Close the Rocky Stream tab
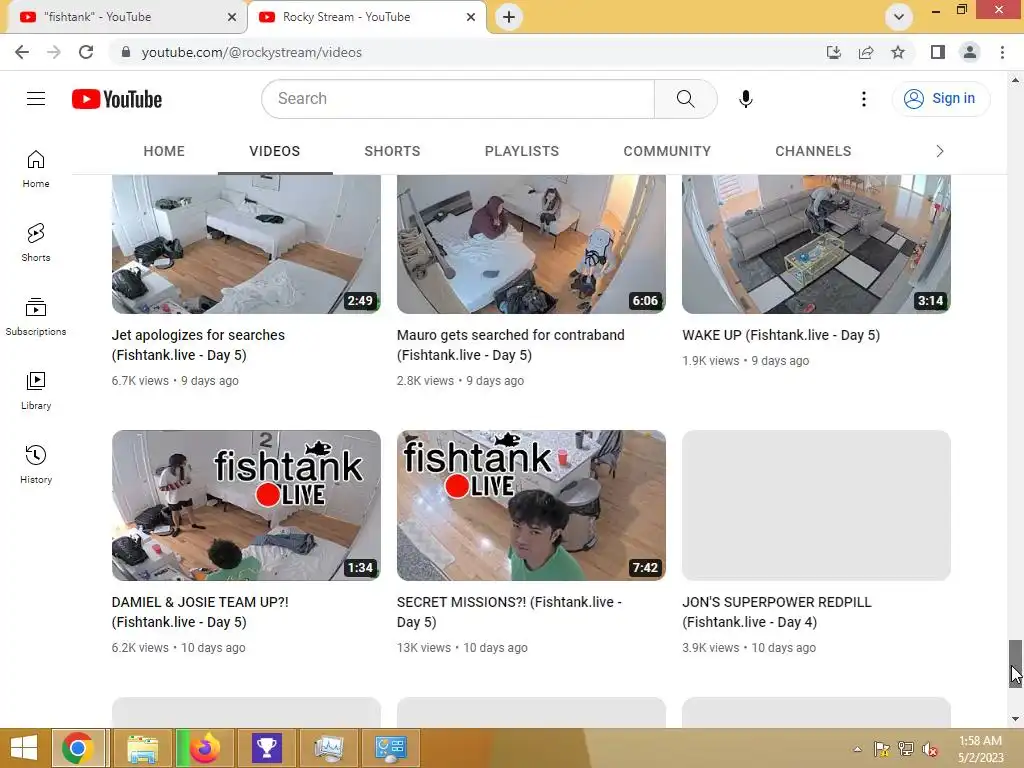 tap(471, 17)
